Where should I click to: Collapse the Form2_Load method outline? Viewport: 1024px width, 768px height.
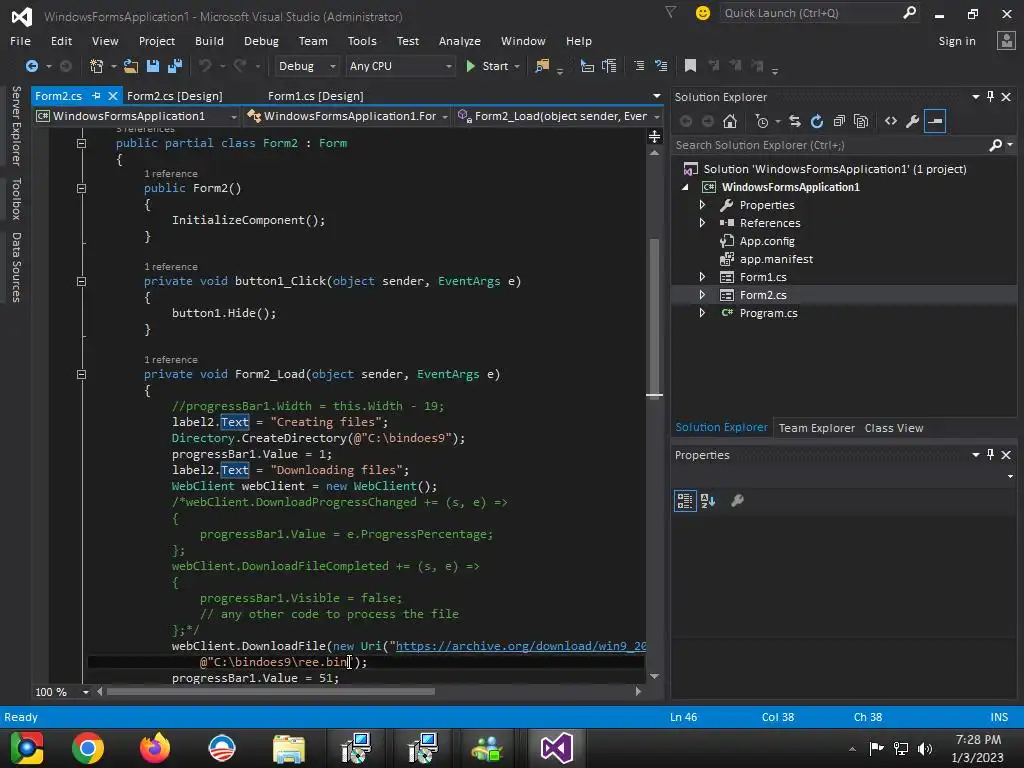click(82, 374)
